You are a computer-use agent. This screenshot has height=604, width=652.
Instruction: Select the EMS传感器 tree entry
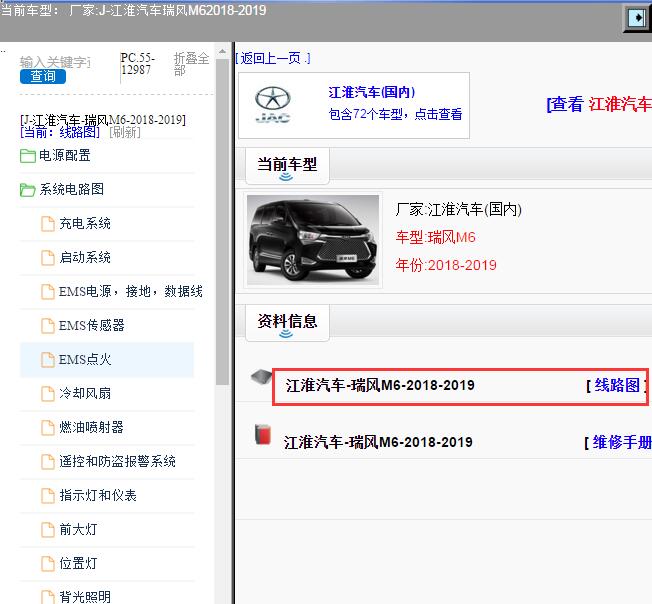click(91, 326)
